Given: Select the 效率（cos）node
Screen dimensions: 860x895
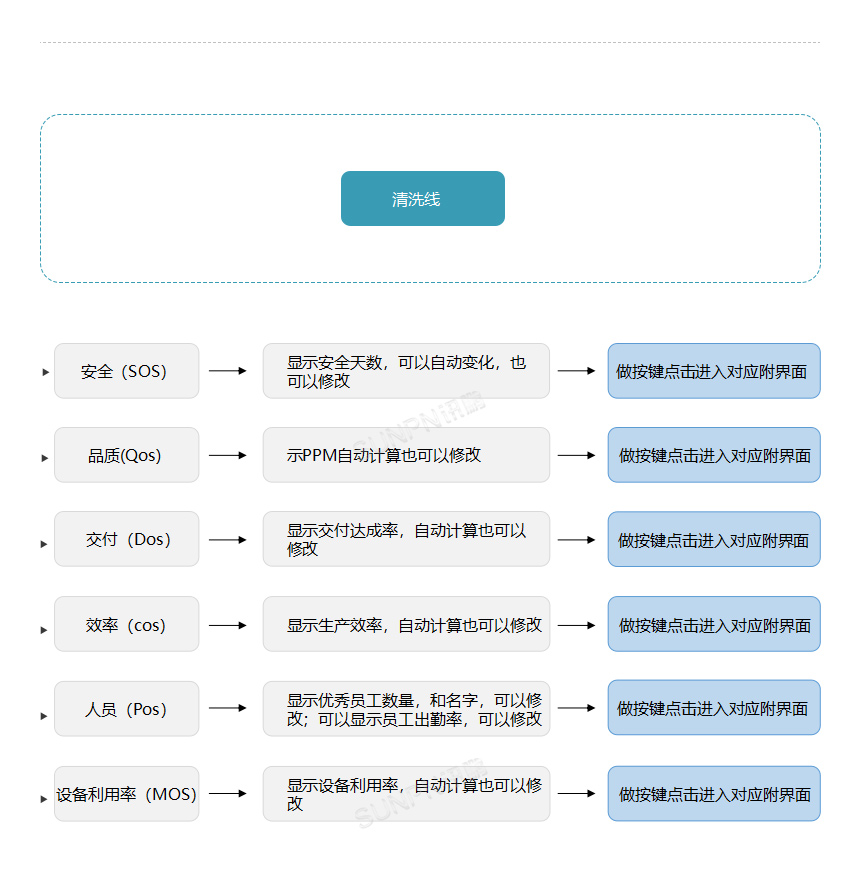Looking at the screenshot, I should (x=126, y=623).
